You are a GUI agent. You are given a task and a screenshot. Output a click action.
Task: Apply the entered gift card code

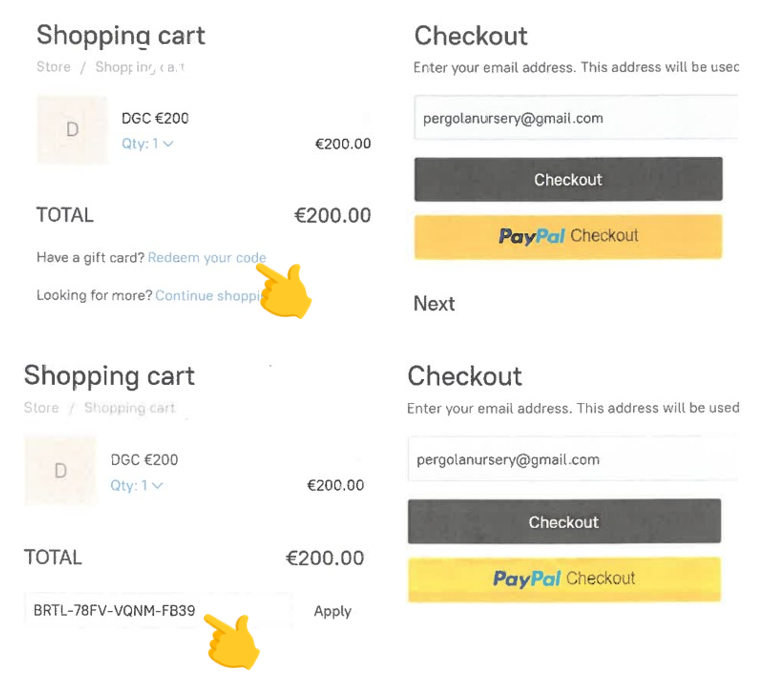pos(332,611)
